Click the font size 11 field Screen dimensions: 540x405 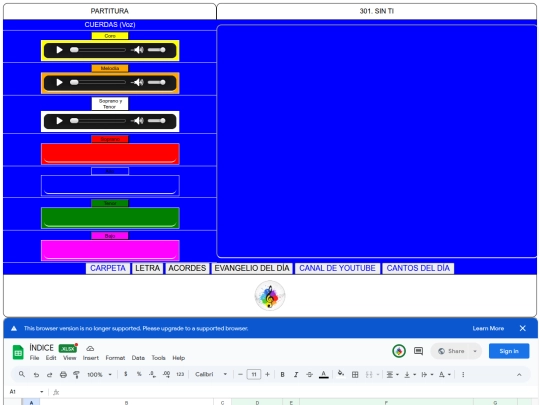(254, 374)
